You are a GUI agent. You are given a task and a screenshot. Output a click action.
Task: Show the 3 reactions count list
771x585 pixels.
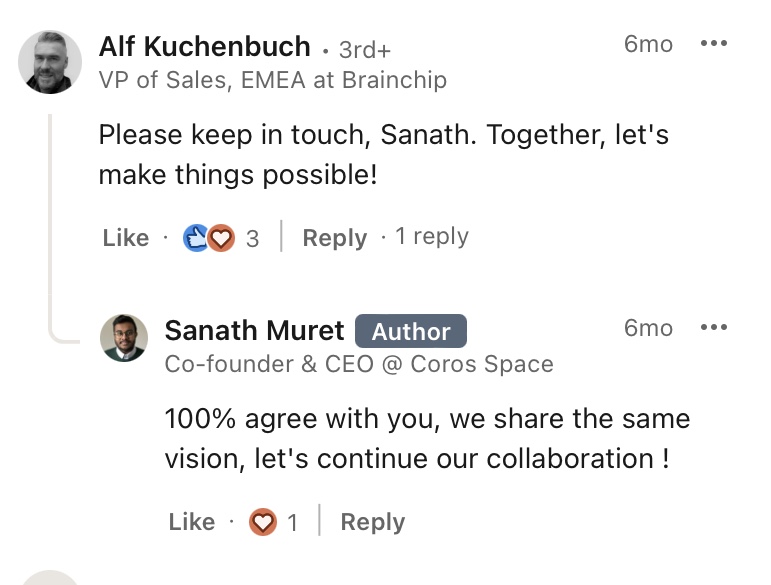tap(252, 238)
